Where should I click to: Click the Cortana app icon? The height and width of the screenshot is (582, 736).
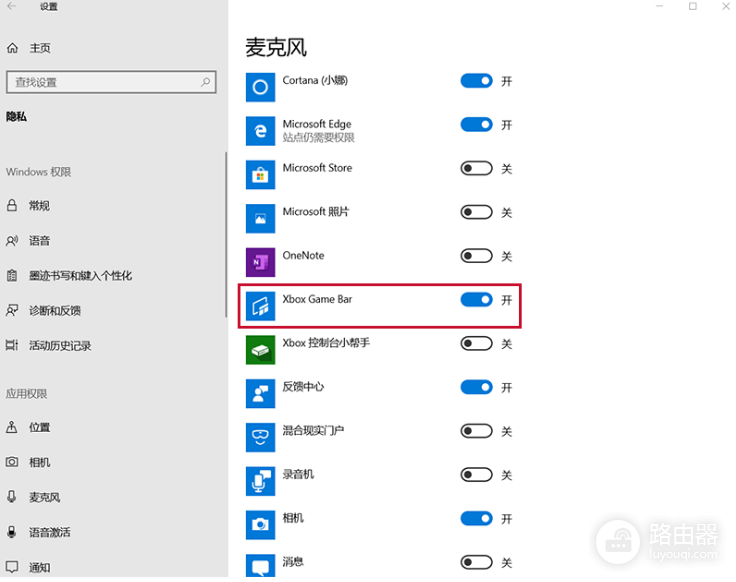coord(260,87)
